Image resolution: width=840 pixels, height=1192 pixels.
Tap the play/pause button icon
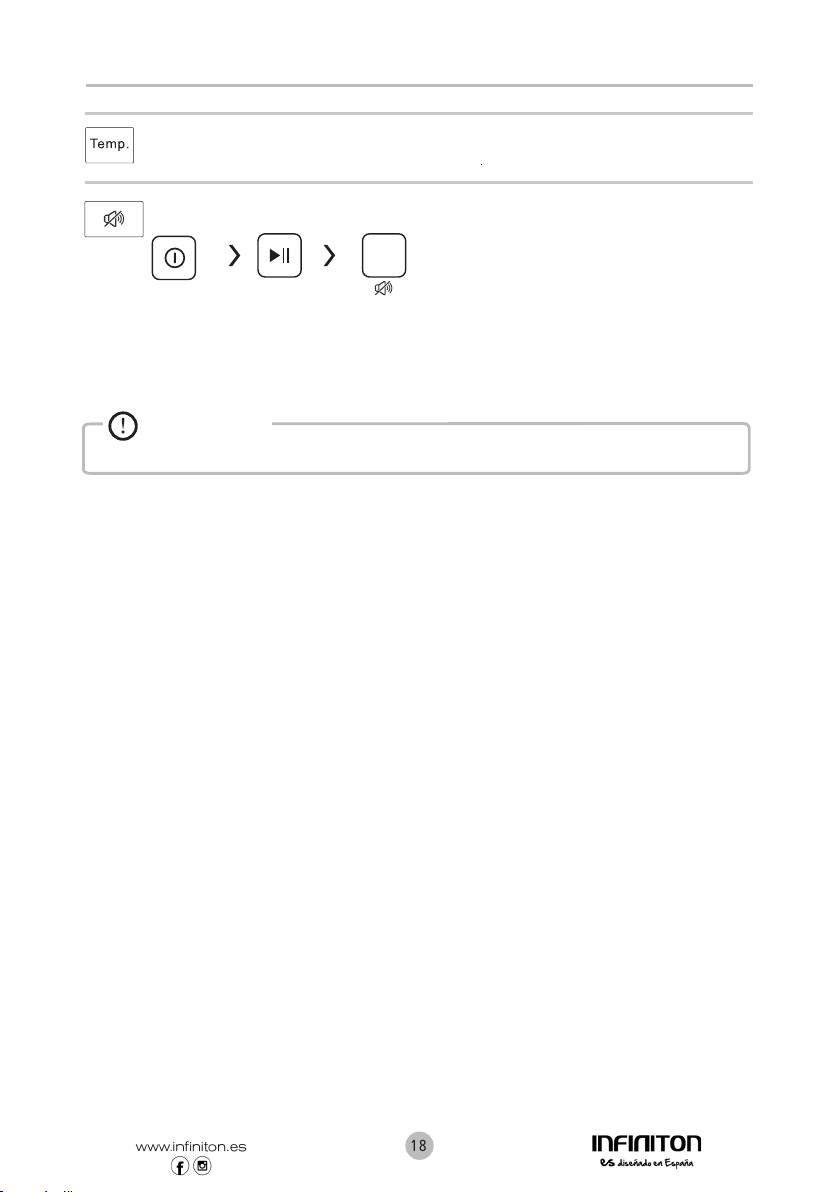tap(280, 255)
